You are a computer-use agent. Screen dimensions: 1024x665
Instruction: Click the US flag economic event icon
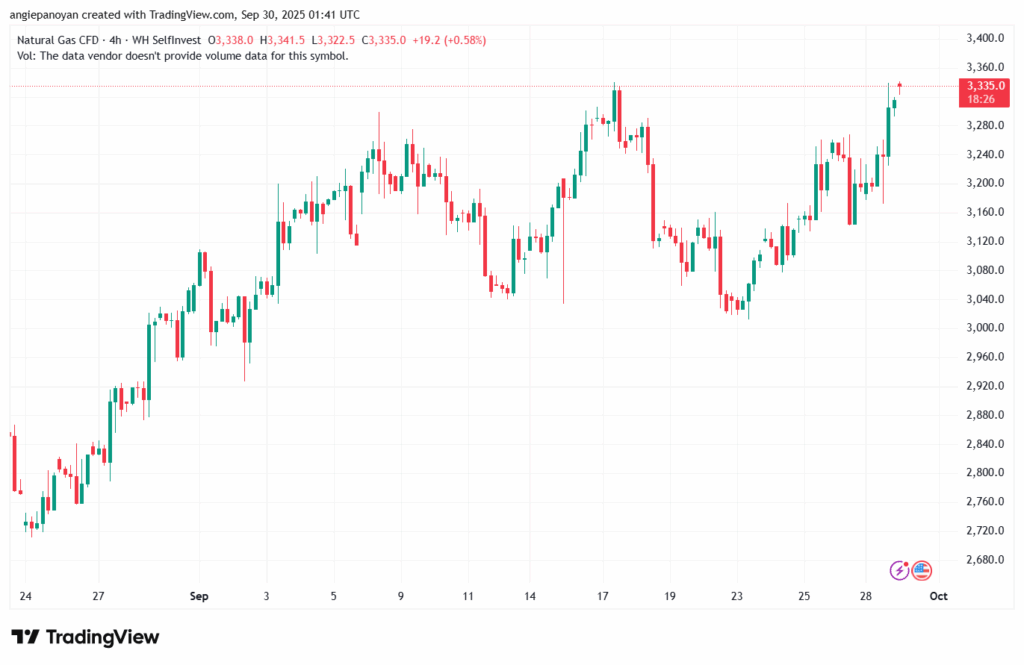click(x=921, y=570)
